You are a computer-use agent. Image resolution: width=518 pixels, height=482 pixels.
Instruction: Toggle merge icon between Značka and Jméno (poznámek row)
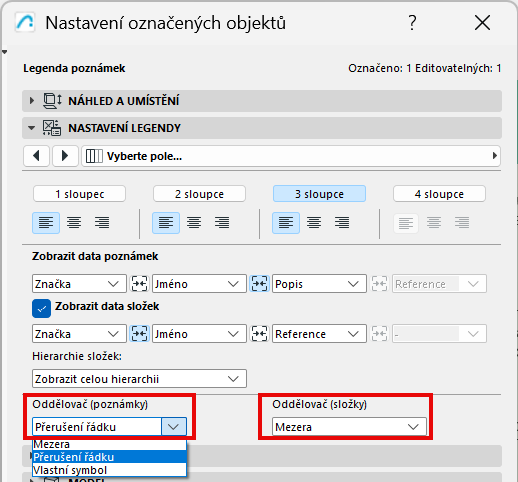point(139,284)
